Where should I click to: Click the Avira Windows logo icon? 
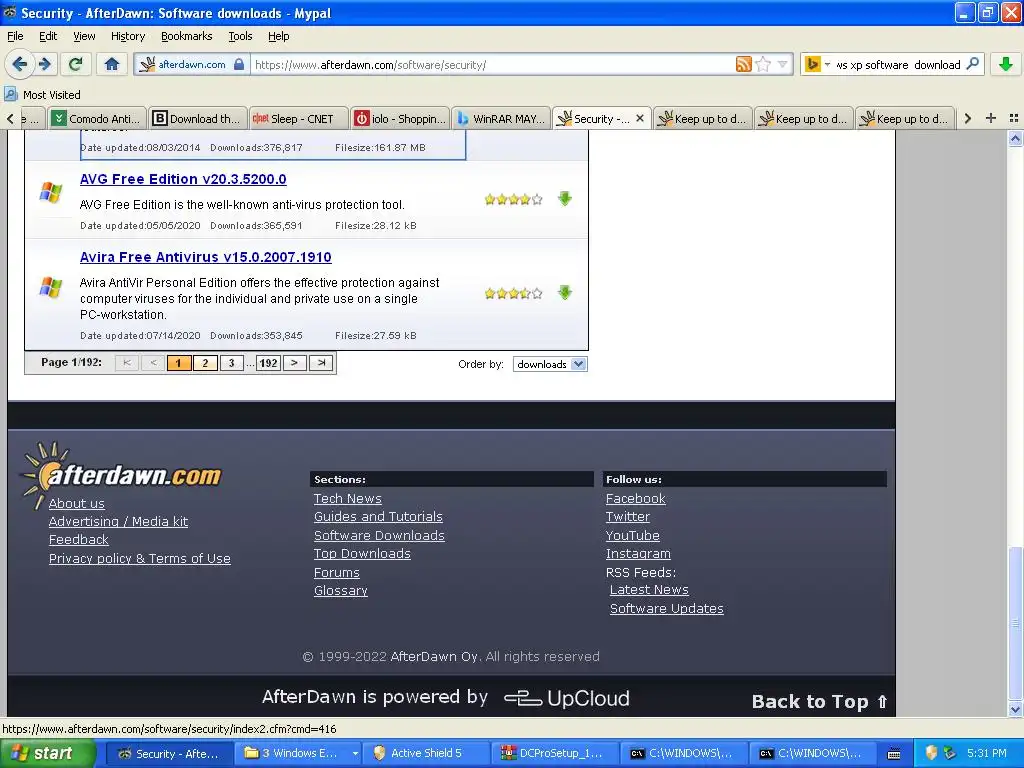point(51,287)
